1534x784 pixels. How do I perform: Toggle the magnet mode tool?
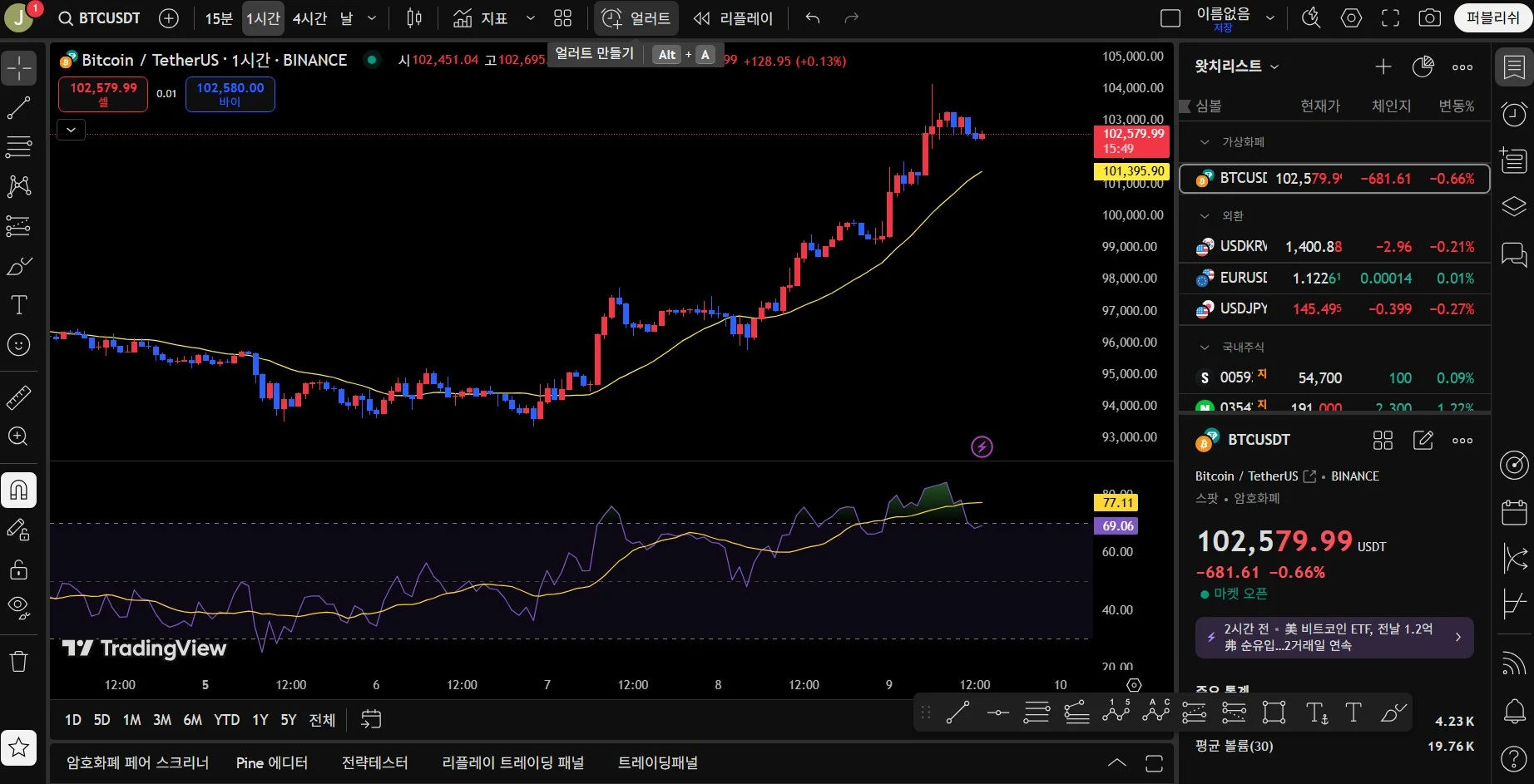tap(18, 491)
